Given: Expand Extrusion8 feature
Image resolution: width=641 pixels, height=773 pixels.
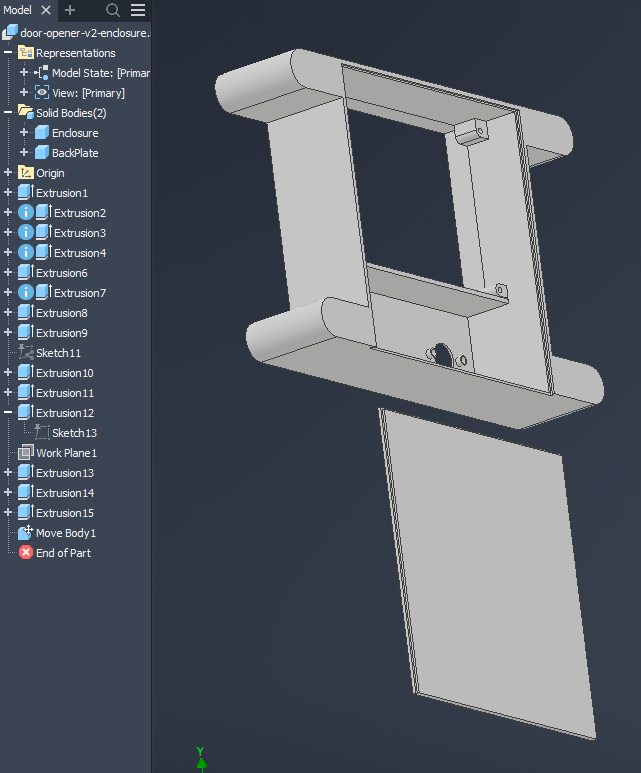Looking at the screenshot, I should click(x=8, y=312).
